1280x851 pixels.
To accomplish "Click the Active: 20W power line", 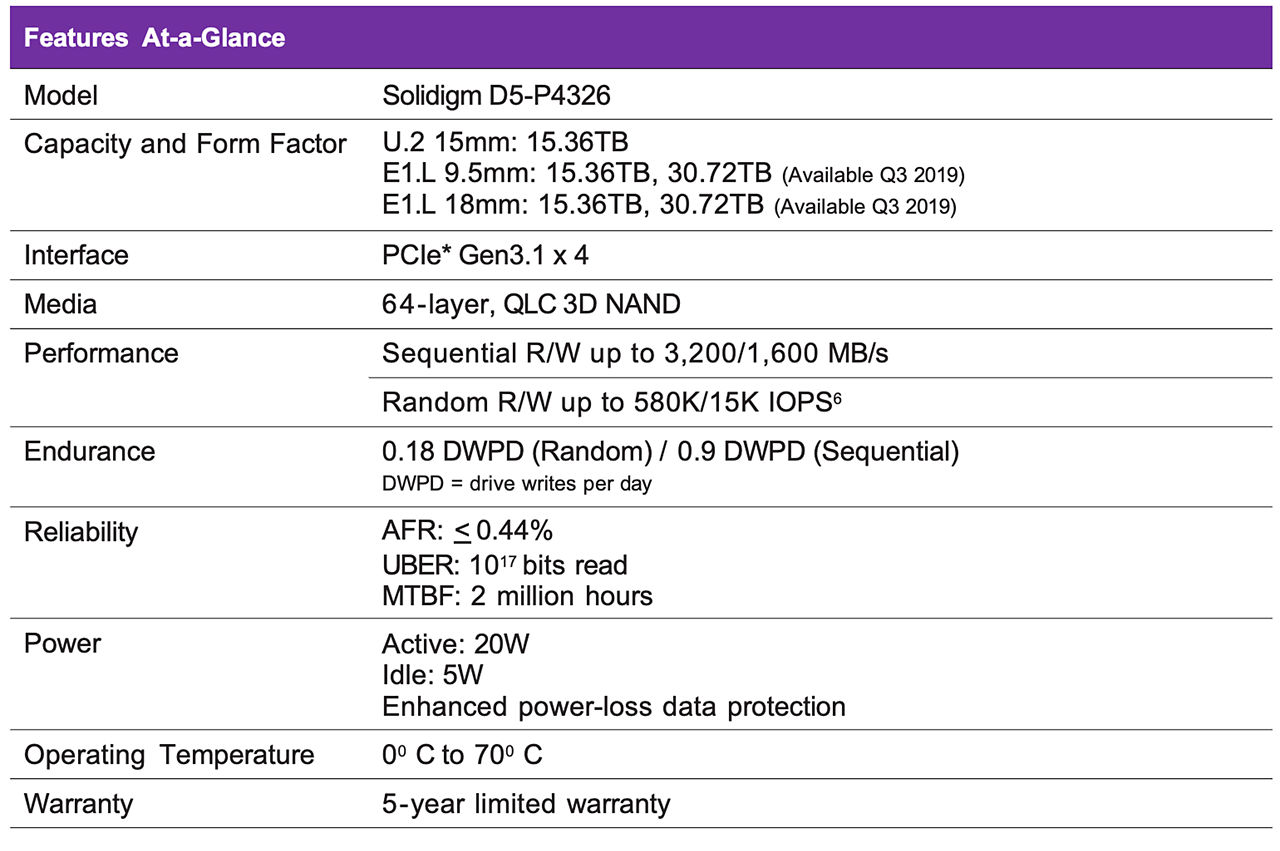I will tap(455, 643).
